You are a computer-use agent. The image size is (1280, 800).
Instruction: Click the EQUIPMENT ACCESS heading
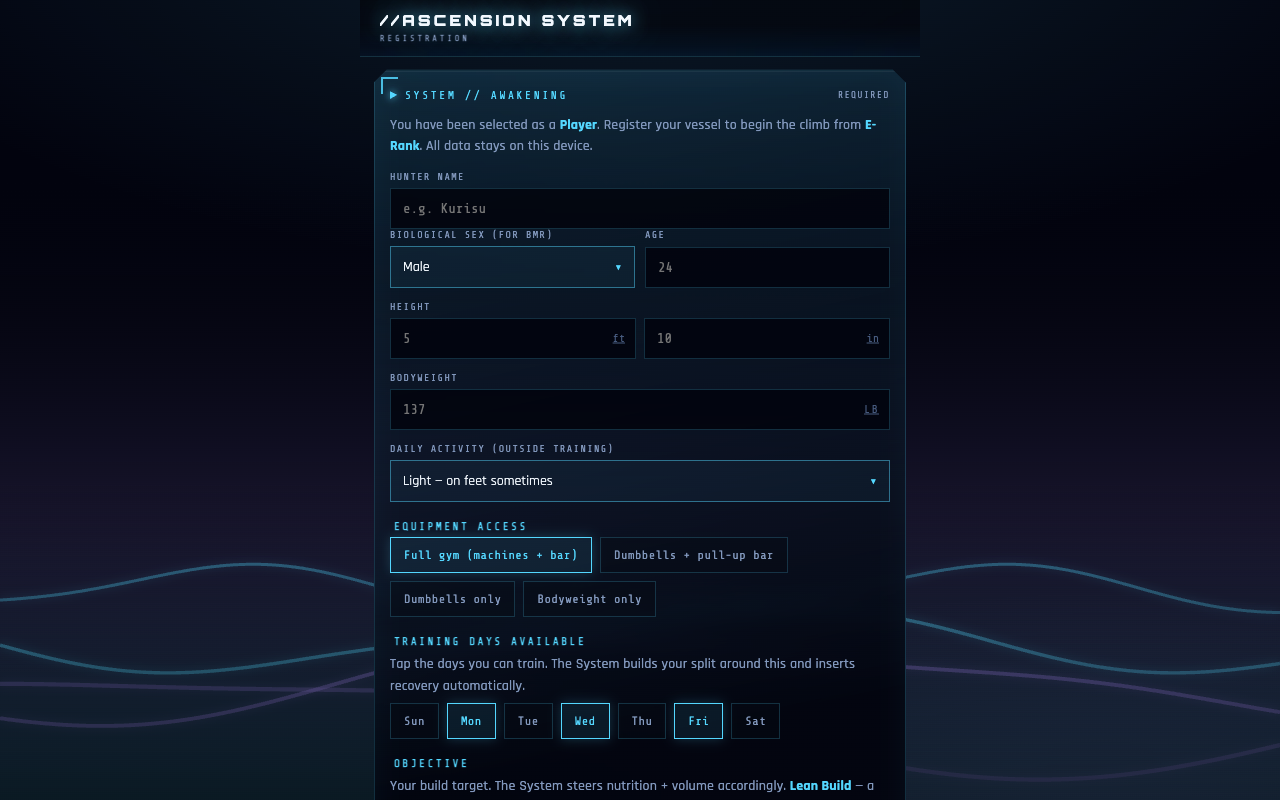click(460, 526)
